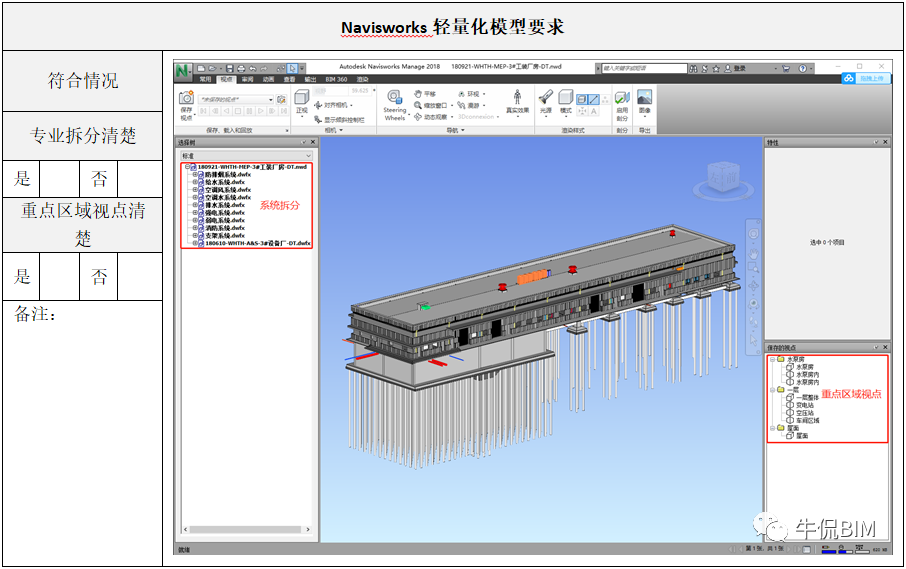Viewport: 906px width, 569px height.
Task: Select 消防系统.dwfx in the selection tree
Action: click(225, 228)
